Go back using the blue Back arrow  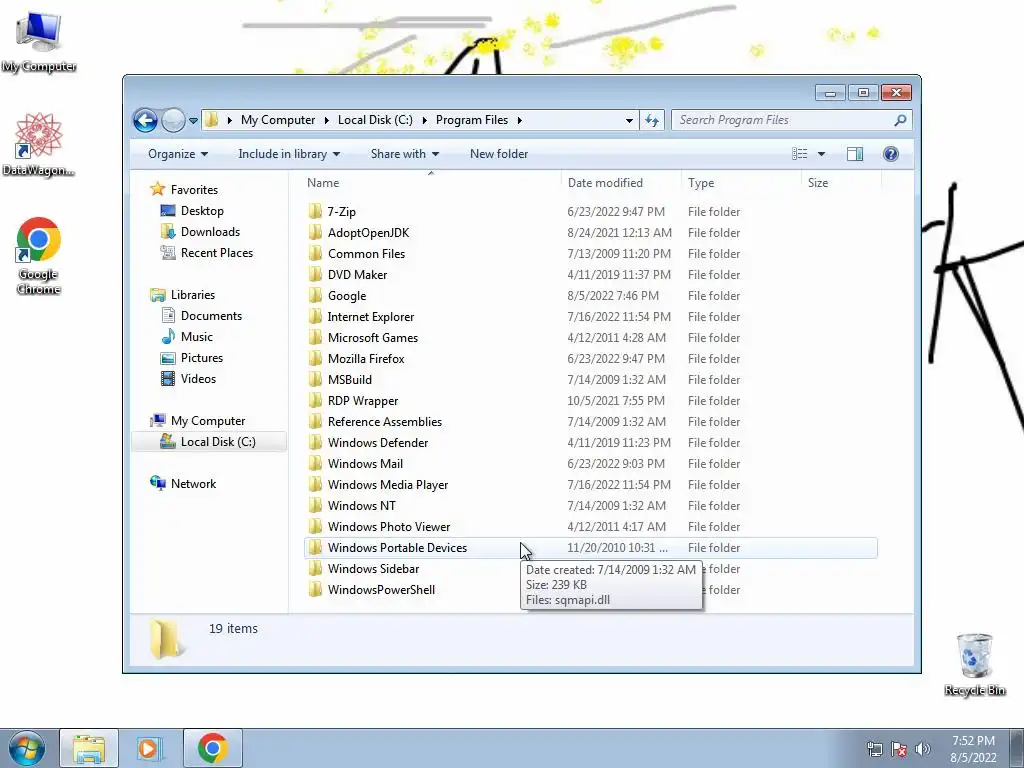[x=145, y=120]
